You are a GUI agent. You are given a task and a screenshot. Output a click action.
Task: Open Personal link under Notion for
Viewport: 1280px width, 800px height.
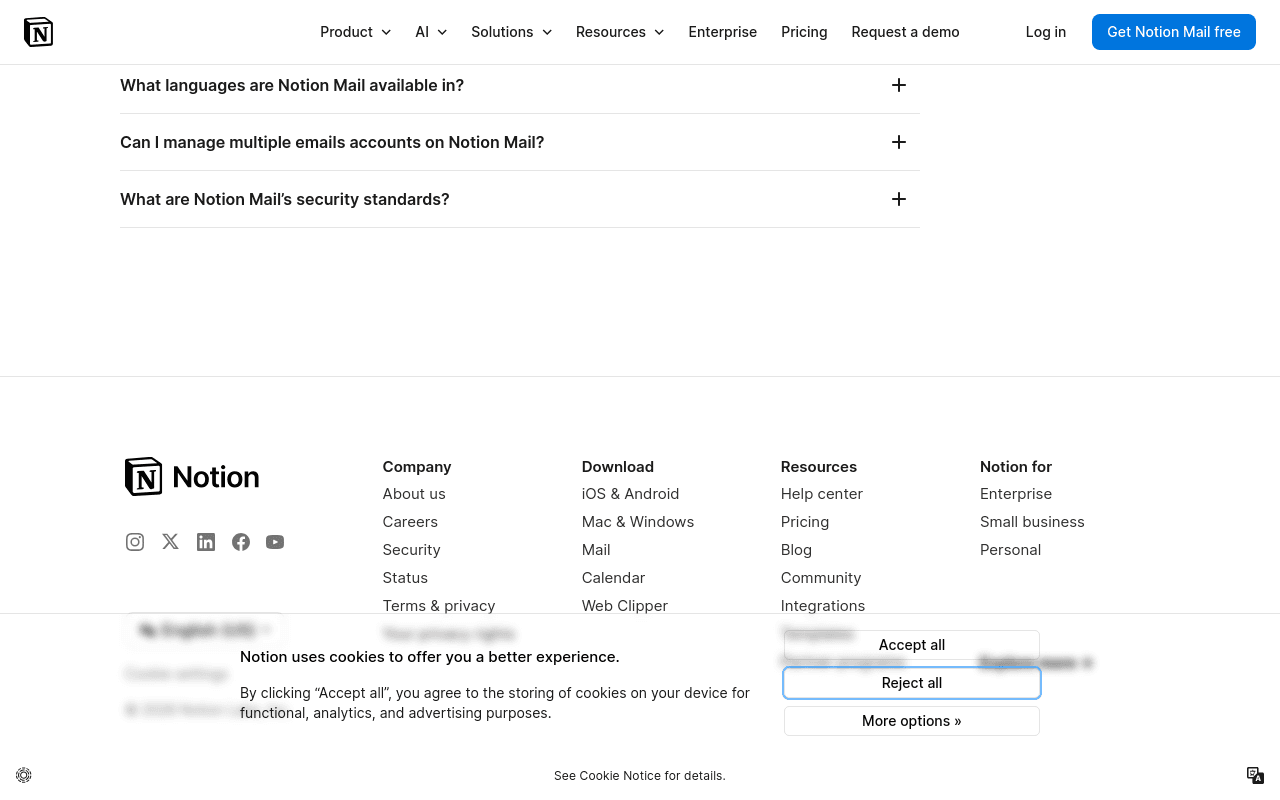click(1011, 550)
